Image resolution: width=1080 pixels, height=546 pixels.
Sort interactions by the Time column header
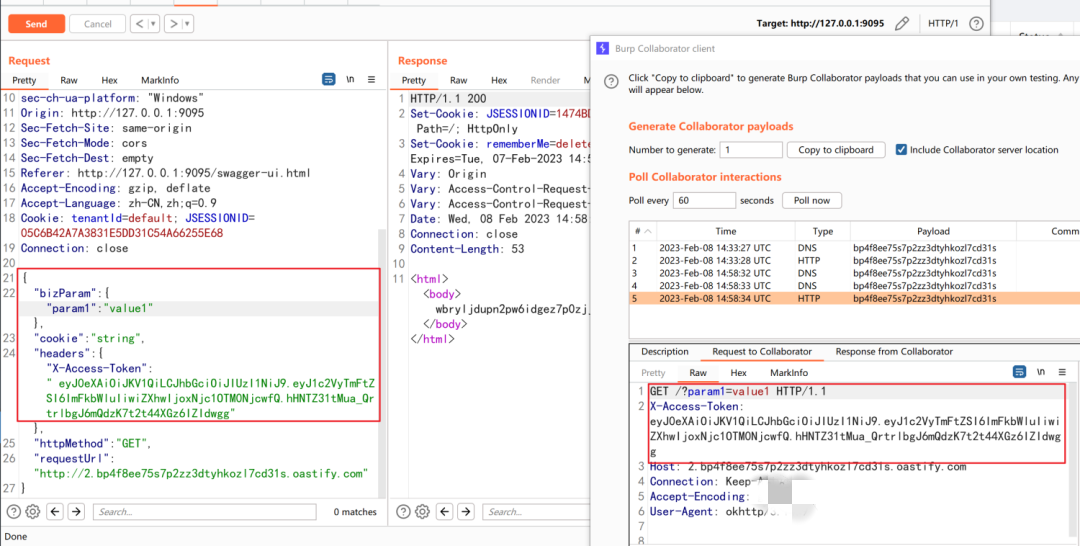[x=725, y=231]
